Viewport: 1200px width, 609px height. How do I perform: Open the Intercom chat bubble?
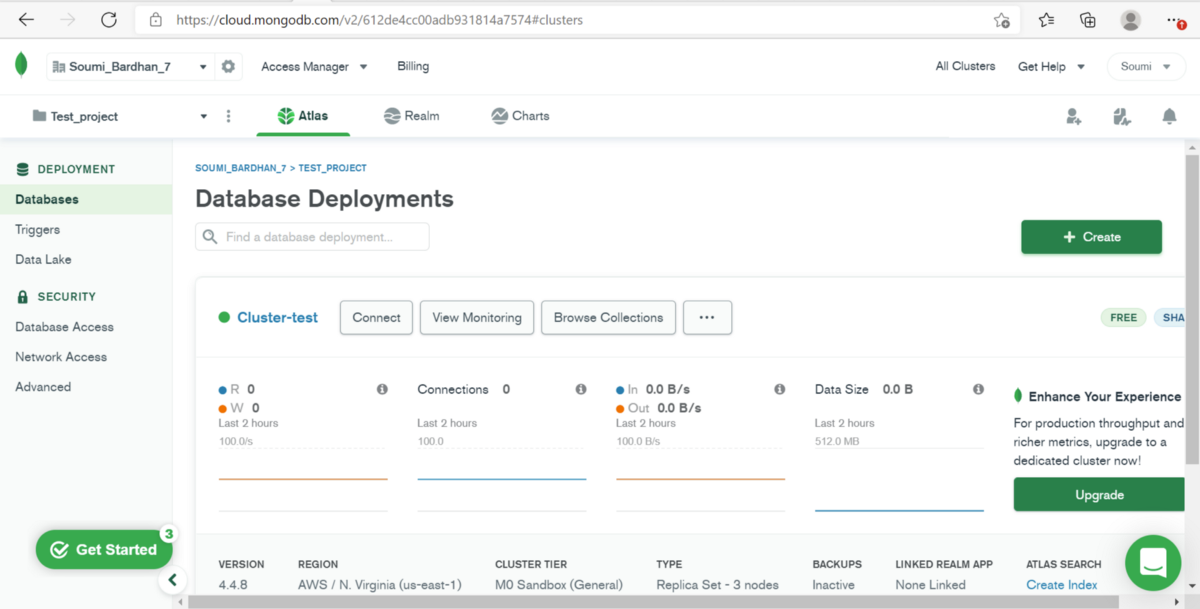1152,563
